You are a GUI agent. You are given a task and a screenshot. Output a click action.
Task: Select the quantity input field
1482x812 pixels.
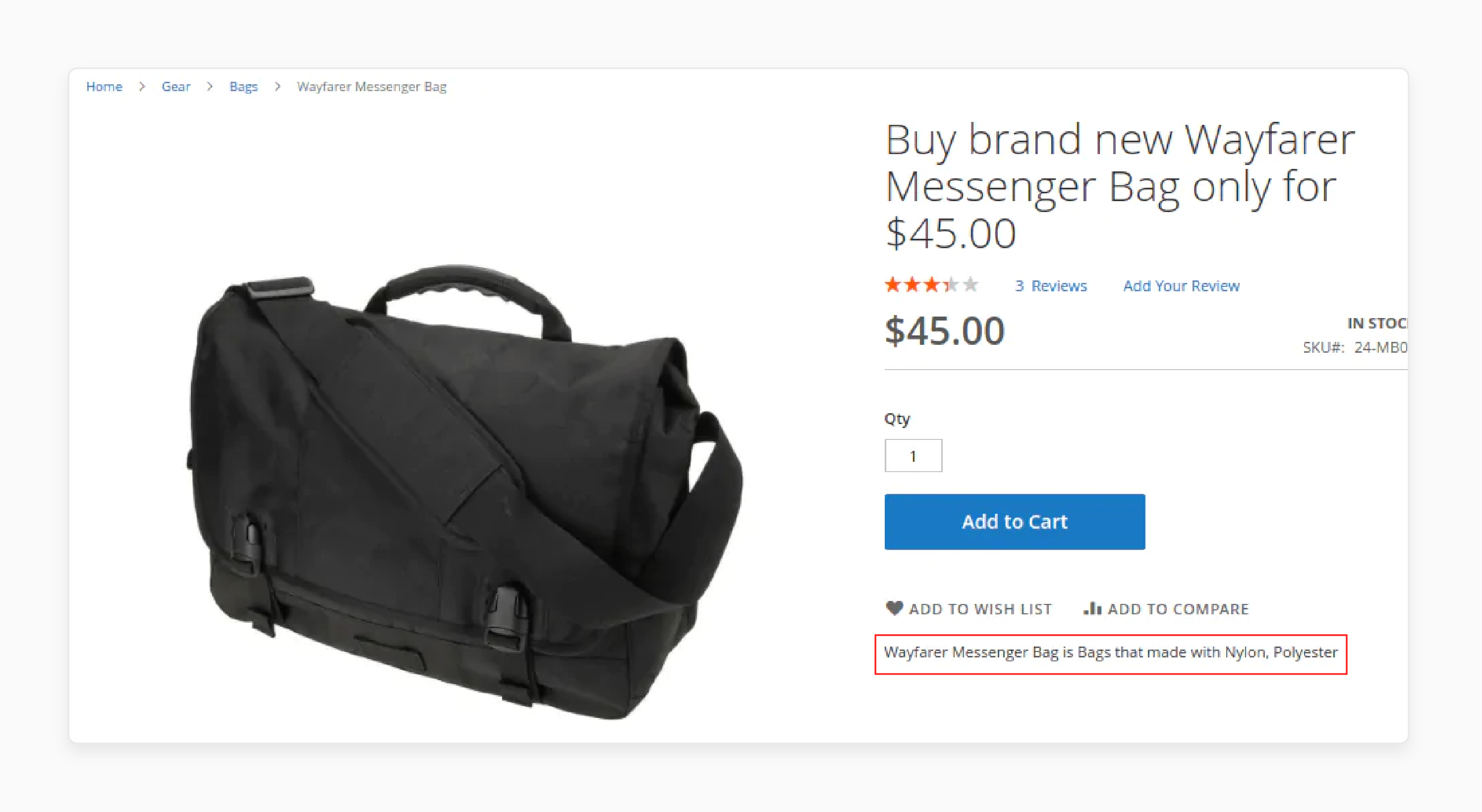click(912, 457)
